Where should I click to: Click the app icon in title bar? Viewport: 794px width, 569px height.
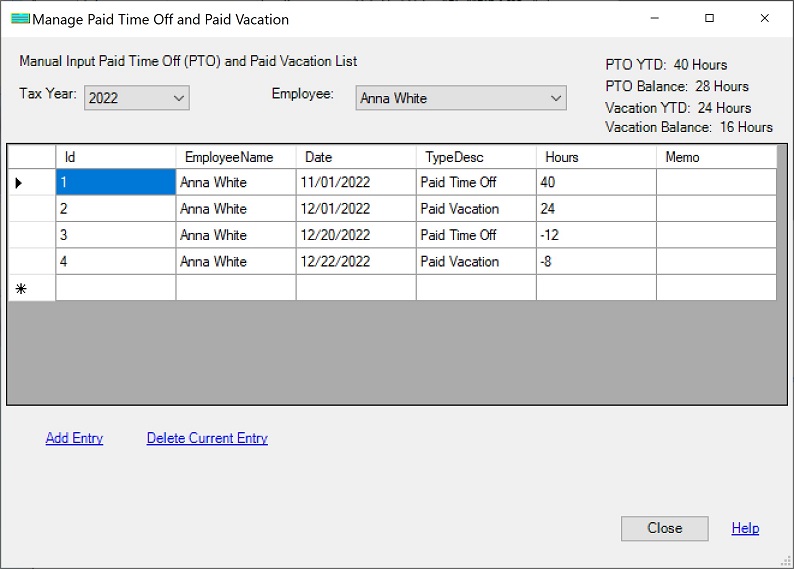point(19,19)
